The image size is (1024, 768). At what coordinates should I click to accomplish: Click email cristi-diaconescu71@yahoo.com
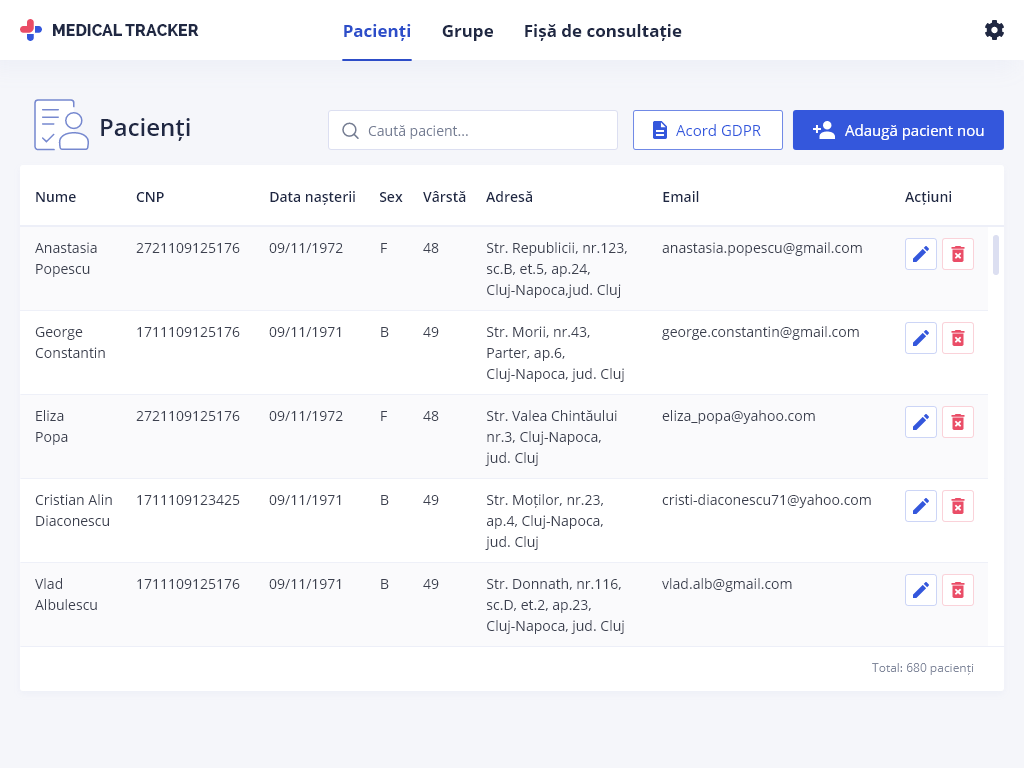tap(767, 500)
